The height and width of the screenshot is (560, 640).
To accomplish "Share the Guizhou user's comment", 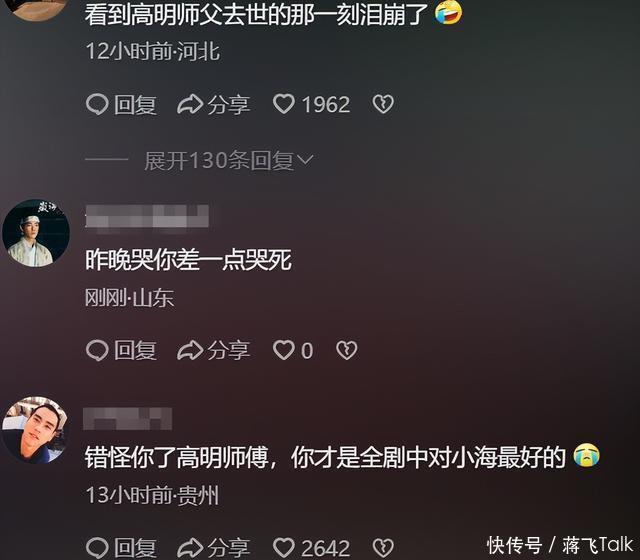I will (x=213, y=548).
